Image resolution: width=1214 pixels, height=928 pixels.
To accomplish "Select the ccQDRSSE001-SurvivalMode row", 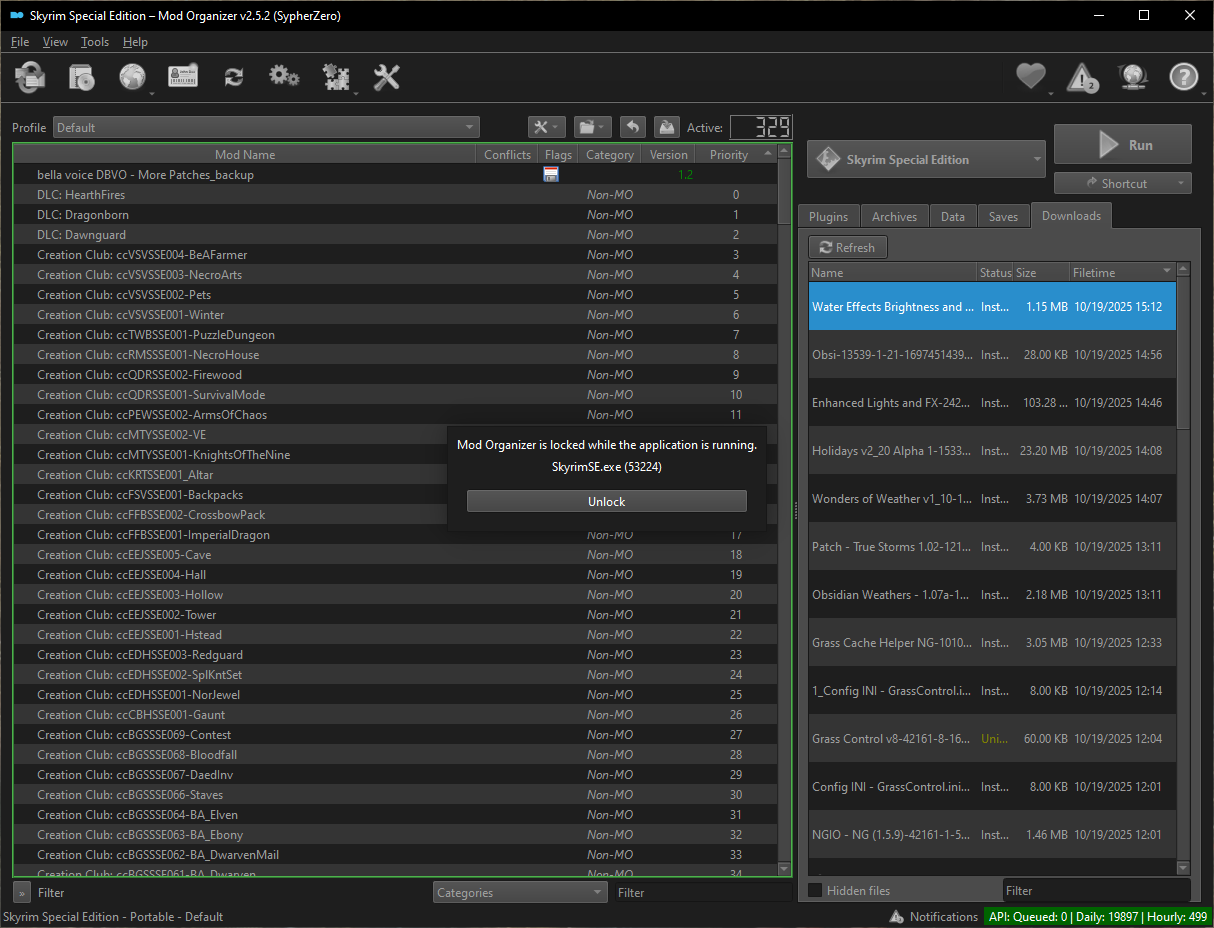I will pyautogui.click(x=395, y=394).
